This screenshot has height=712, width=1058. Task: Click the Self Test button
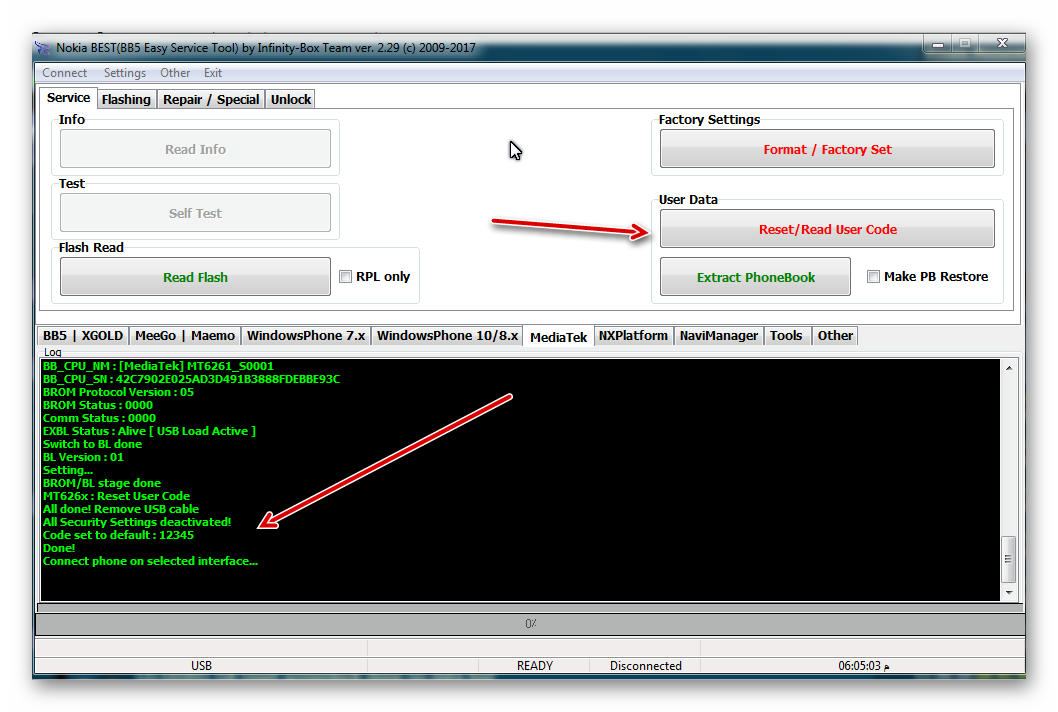[195, 213]
